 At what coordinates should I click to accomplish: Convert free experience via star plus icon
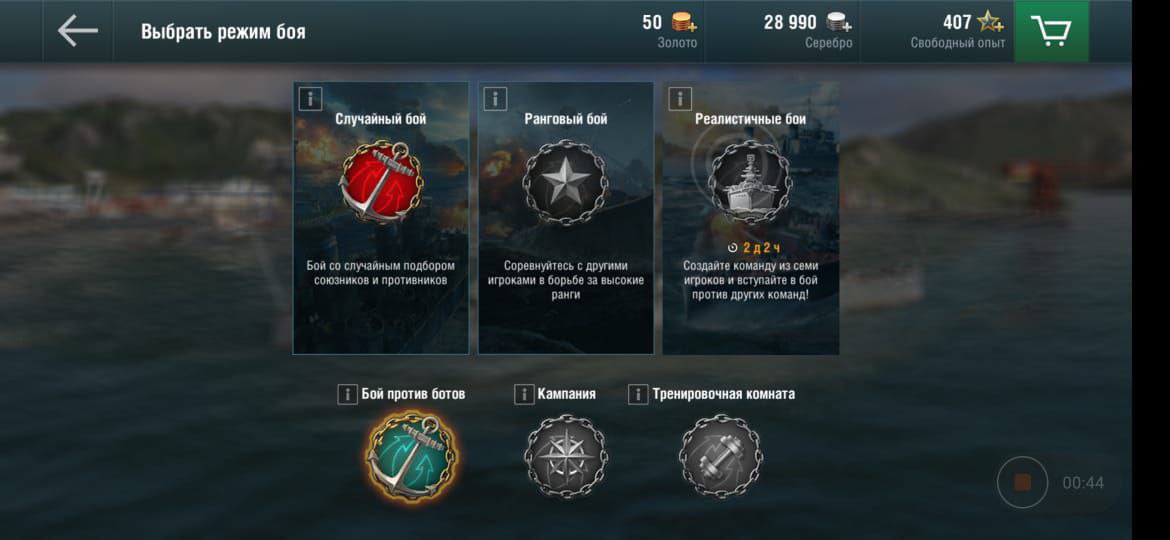(x=991, y=22)
